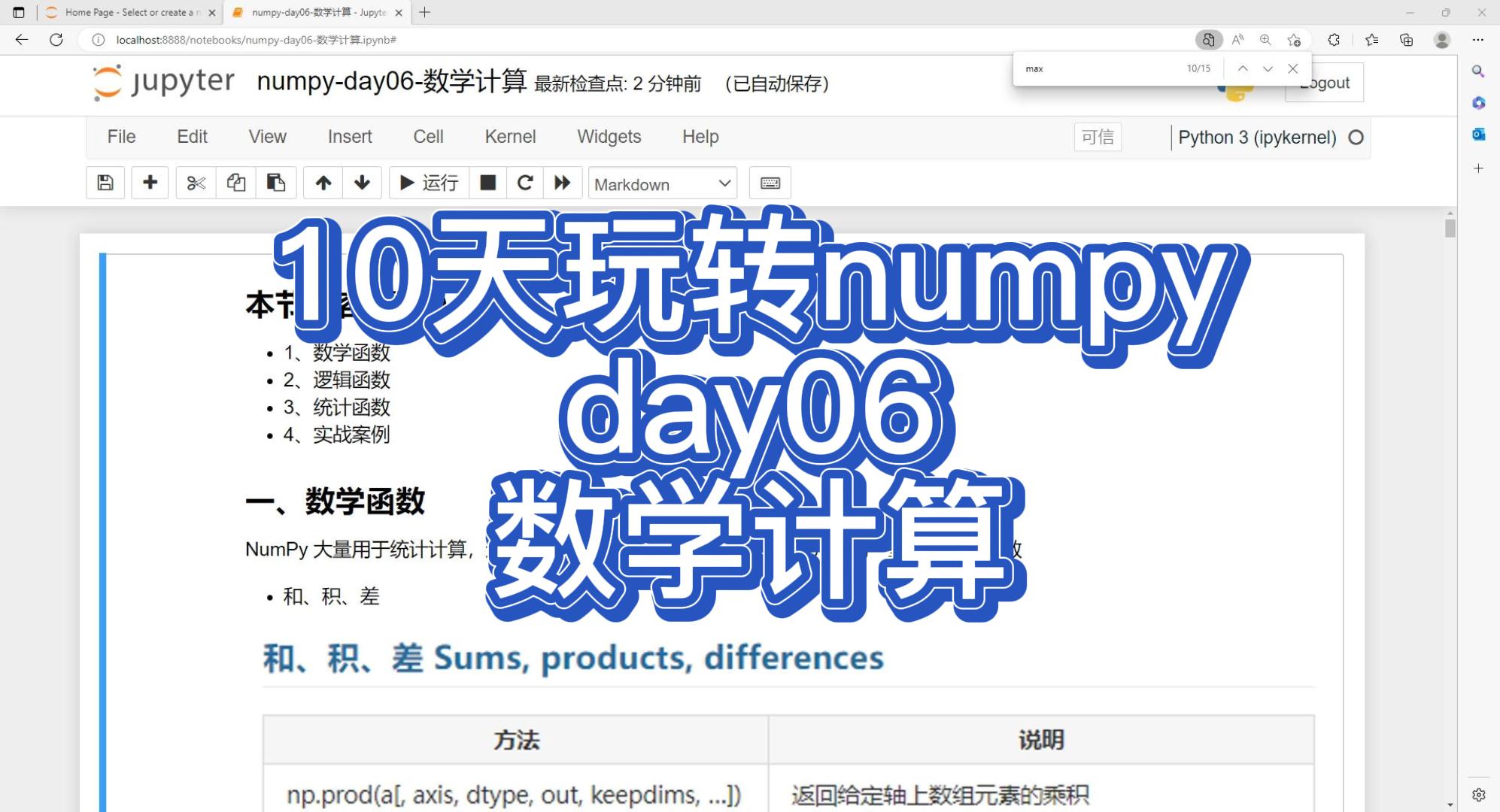Click the find-on-page search field
The height and width of the screenshot is (812, 1500).
tap(1098, 68)
